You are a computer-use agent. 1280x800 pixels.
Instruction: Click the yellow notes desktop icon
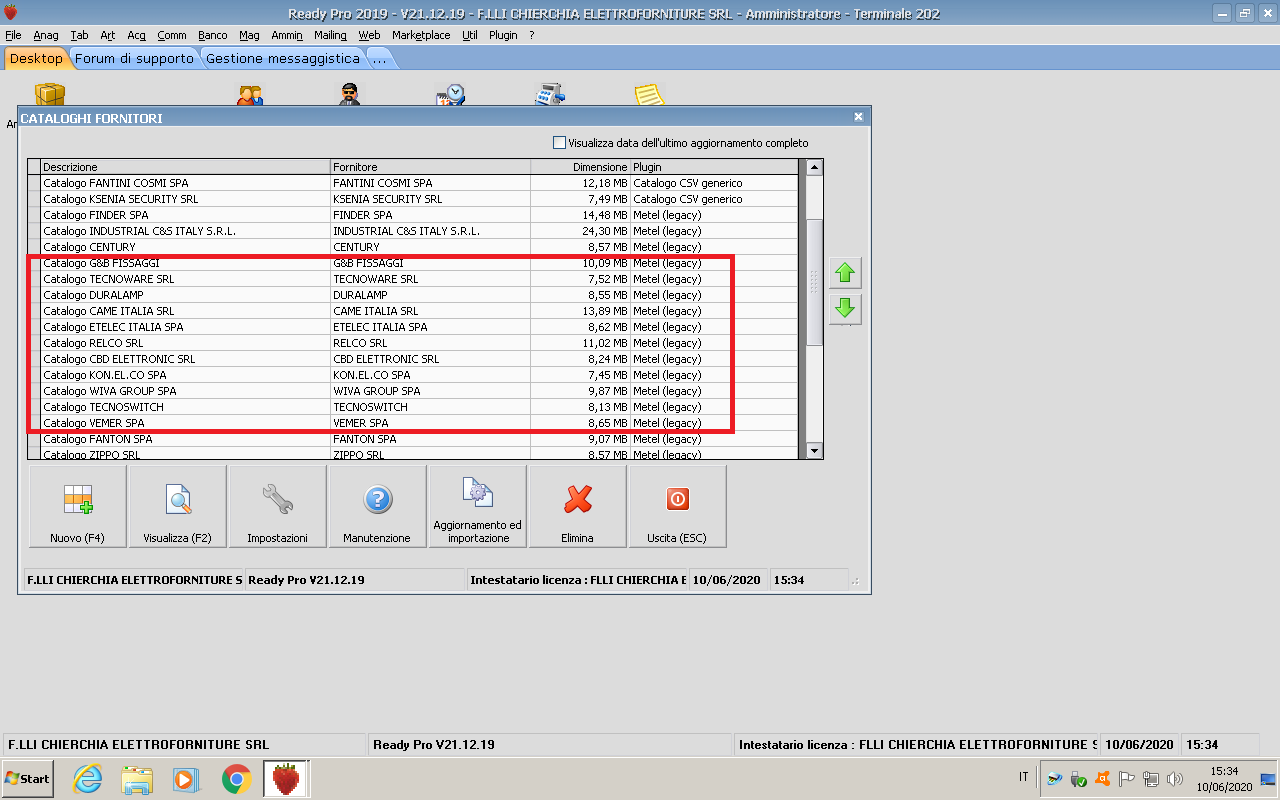[x=650, y=95]
